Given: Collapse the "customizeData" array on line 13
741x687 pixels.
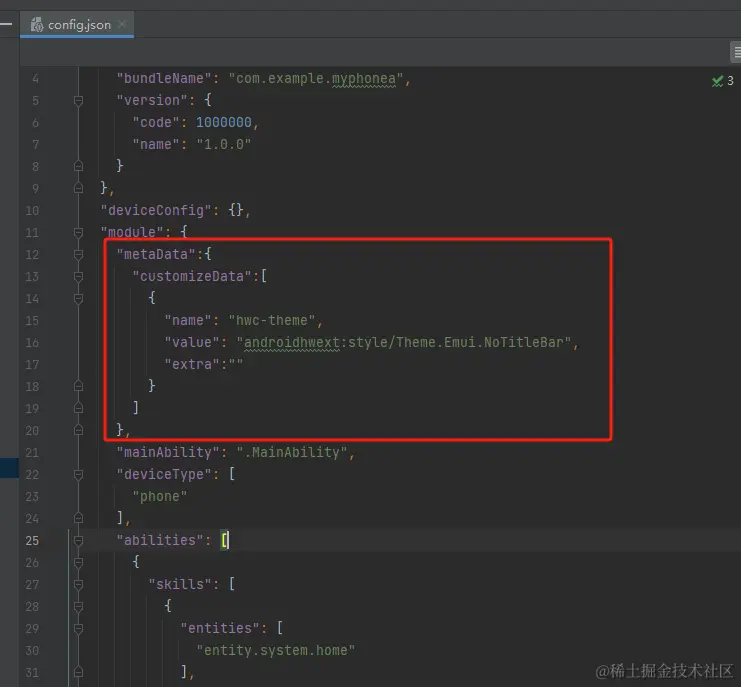Looking at the screenshot, I should [78, 276].
